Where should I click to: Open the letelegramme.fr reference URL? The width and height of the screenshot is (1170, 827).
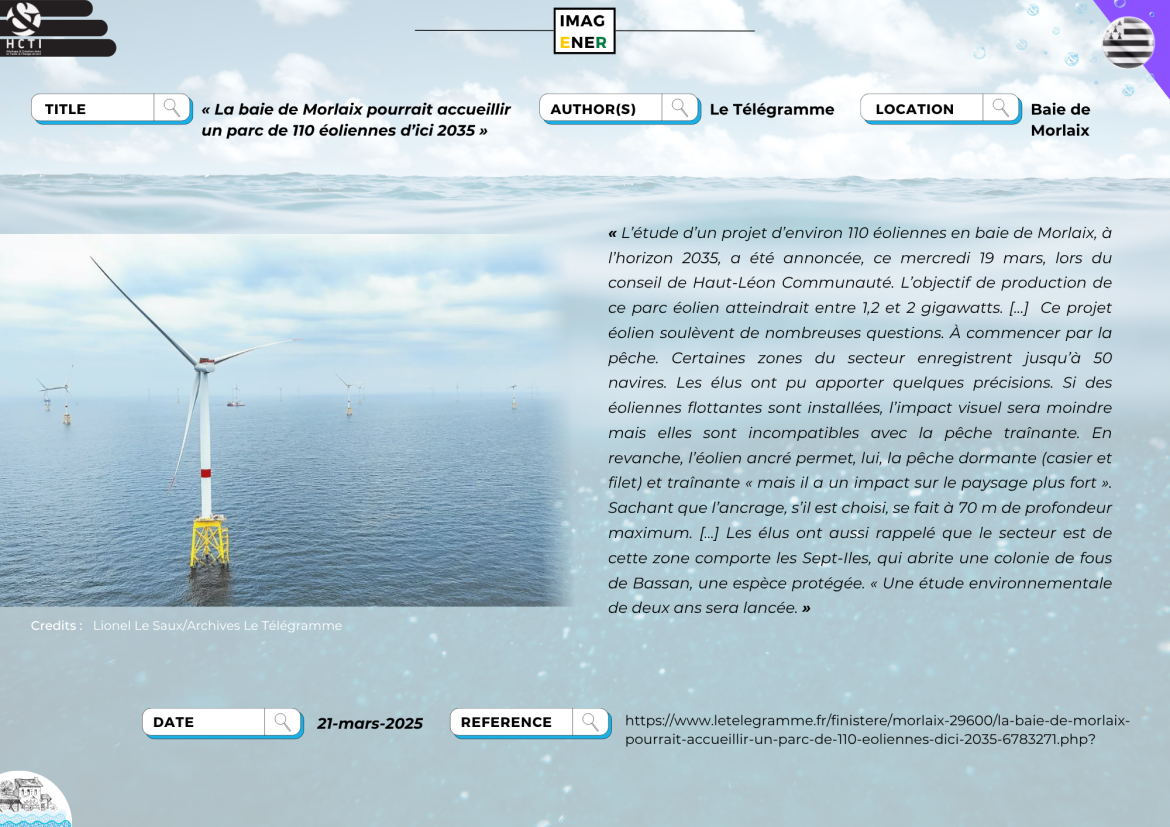click(x=878, y=730)
